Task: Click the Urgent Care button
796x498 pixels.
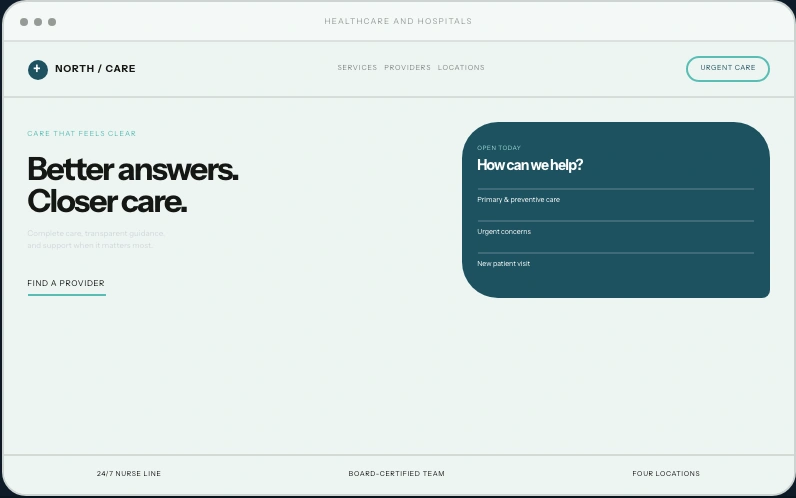Action: point(727,69)
